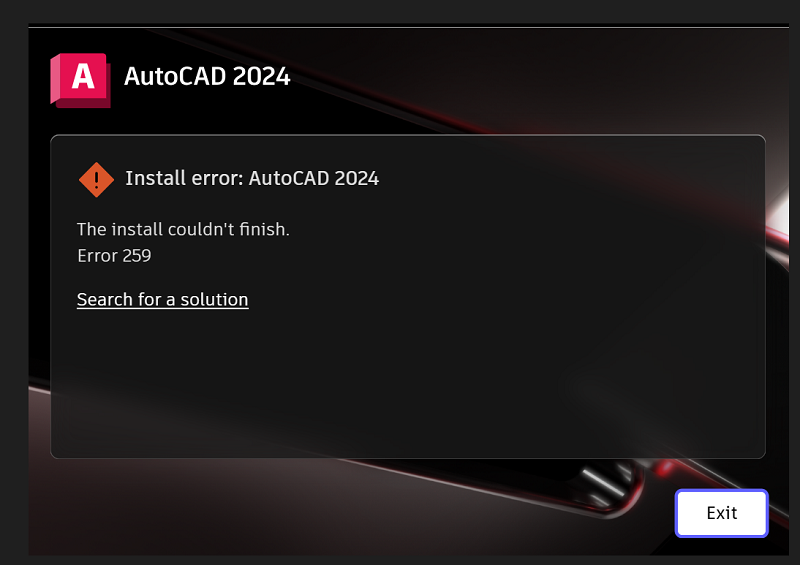
Task: Click the "Install error:" label beside the warning icon
Action: [x=184, y=178]
